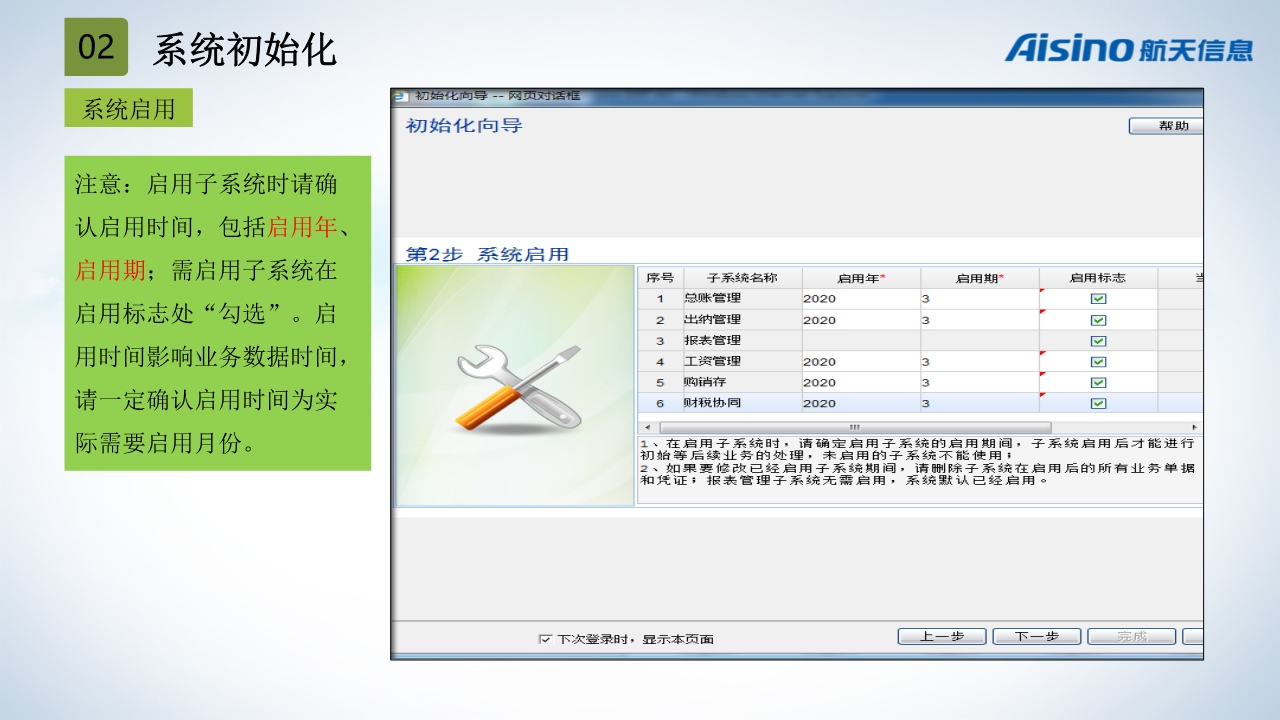Click 启用年 field for 购销存 row
1280x720 pixels.
[x=860, y=383]
